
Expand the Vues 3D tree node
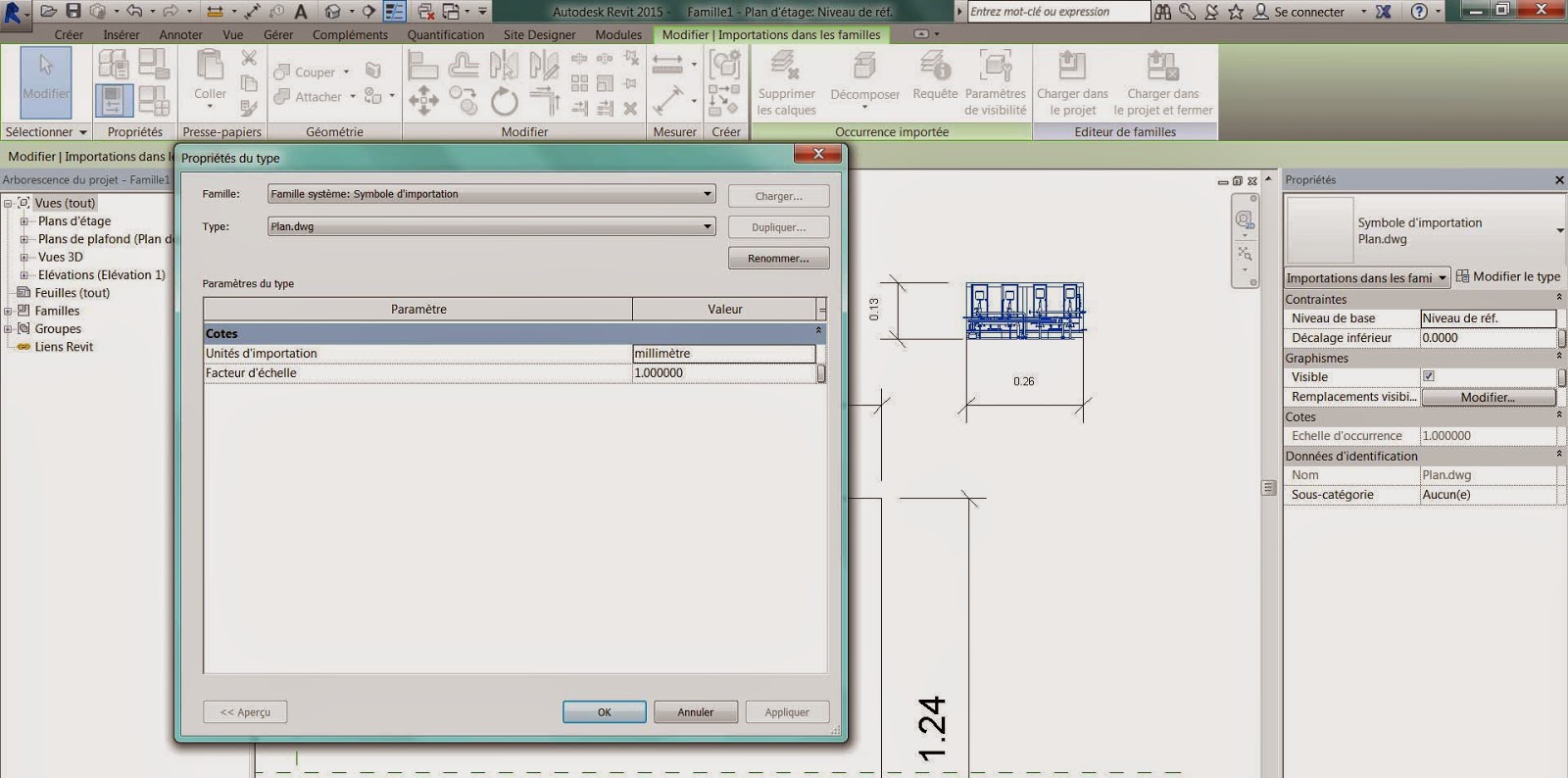point(24,258)
